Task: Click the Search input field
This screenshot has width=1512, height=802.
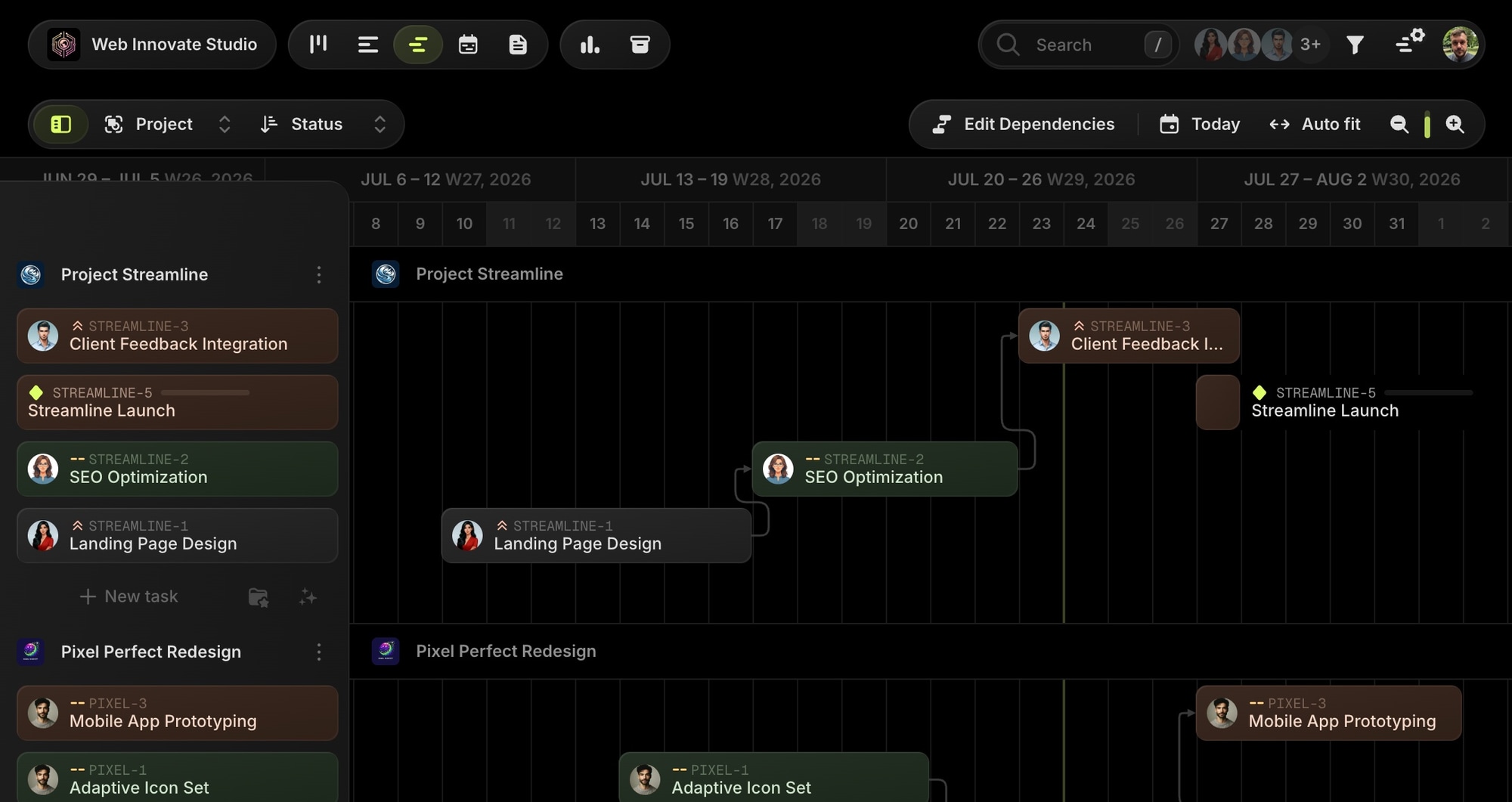Action: coord(1079,45)
